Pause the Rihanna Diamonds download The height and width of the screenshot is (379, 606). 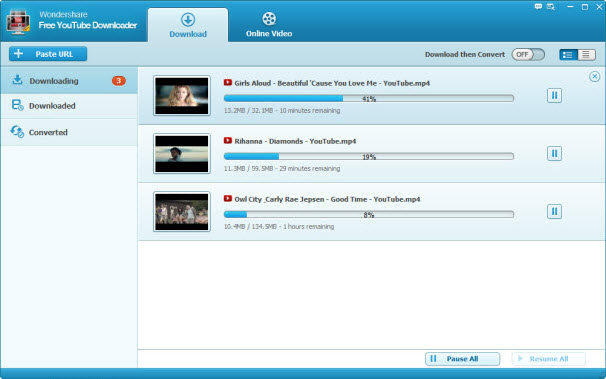[x=554, y=153]
